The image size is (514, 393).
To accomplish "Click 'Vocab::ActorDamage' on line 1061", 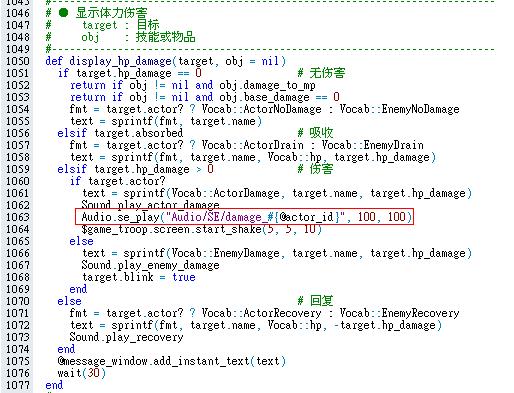I will (225, 193).
